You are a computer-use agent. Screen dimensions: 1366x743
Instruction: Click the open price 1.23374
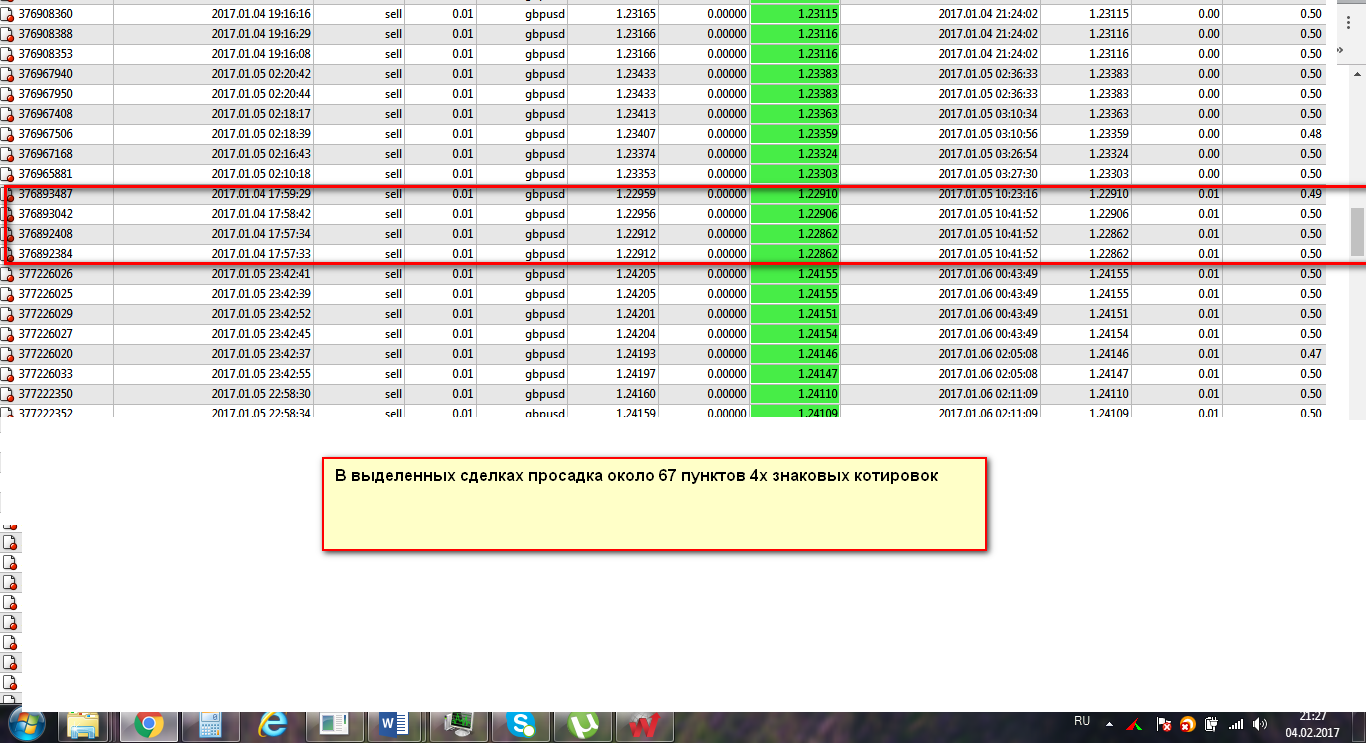coord(636,154)
